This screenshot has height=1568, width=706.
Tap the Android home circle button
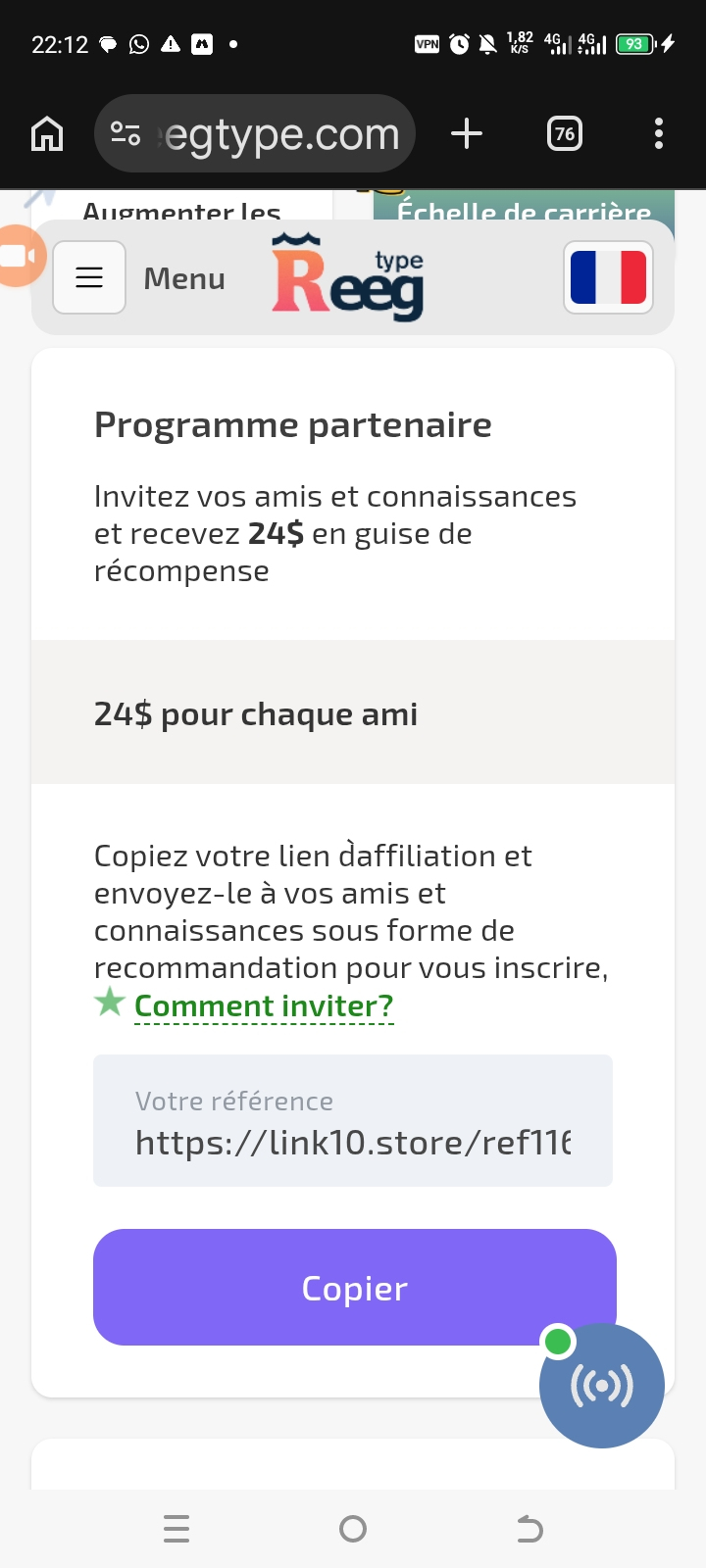pyautogui.click(x=353, y=1529)
